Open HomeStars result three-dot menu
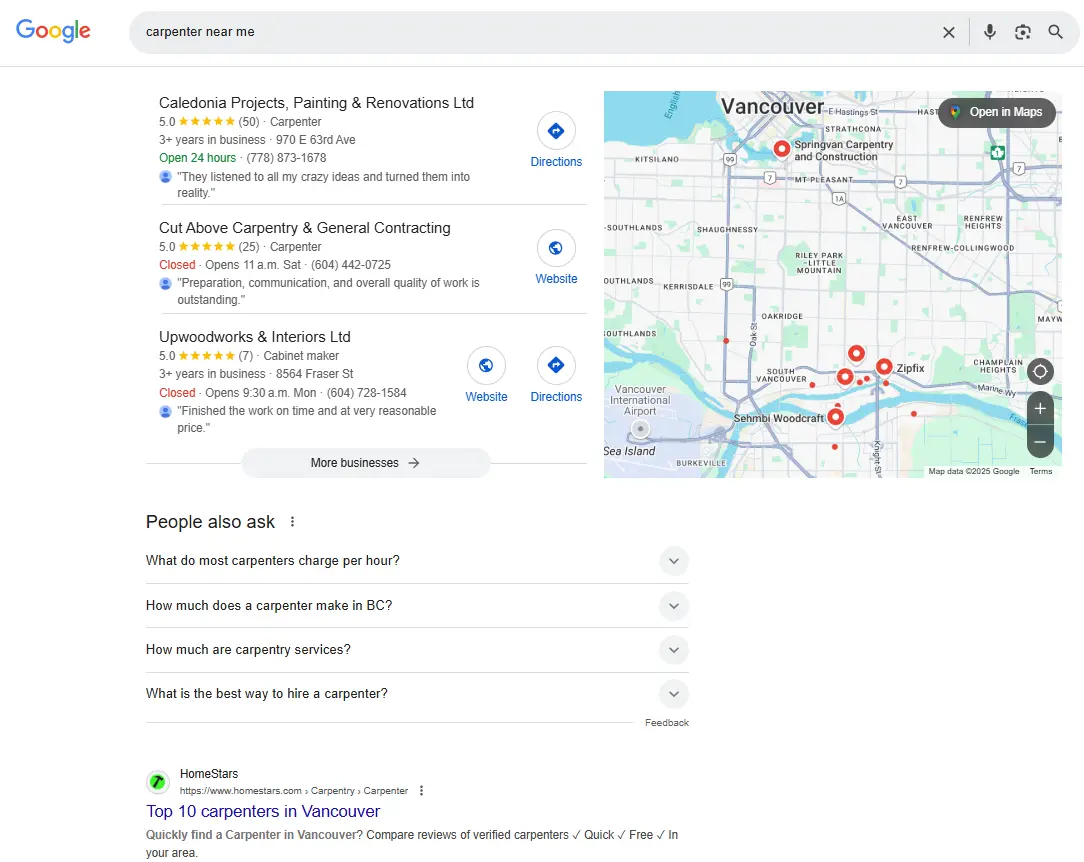Screen dimensions: 1084x862 (421, 791)
